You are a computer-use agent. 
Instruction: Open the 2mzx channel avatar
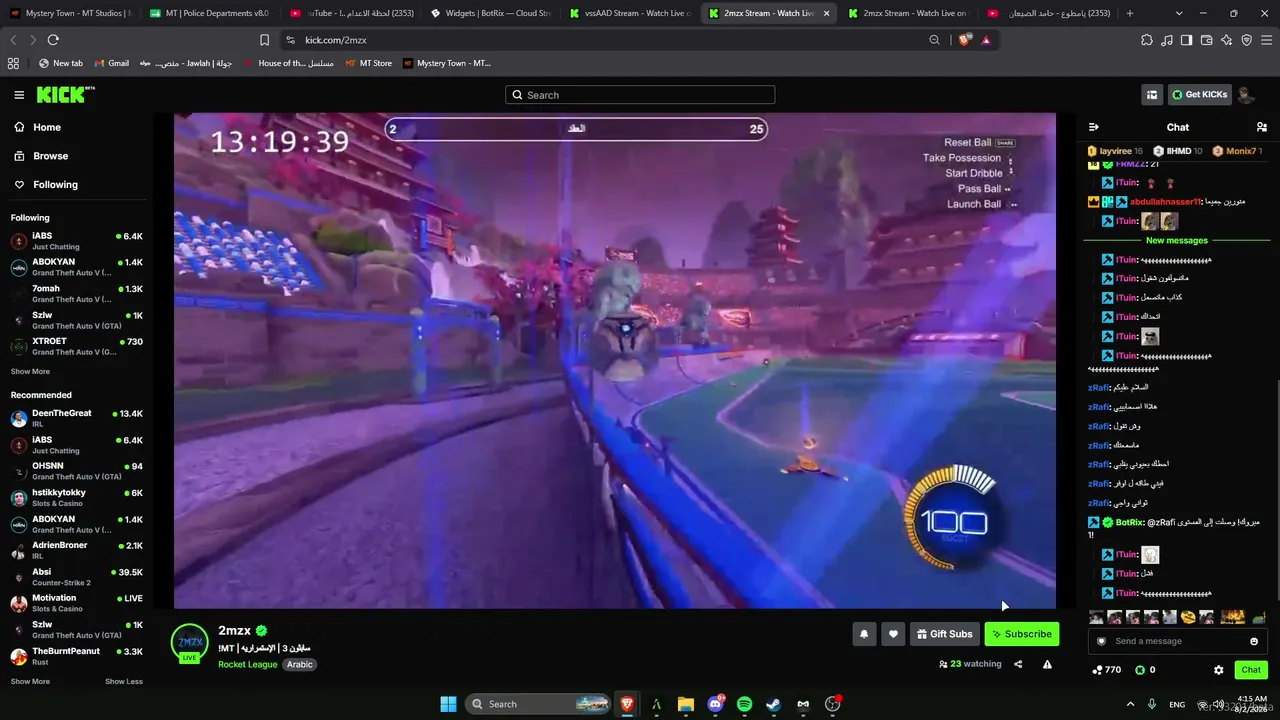190,642
